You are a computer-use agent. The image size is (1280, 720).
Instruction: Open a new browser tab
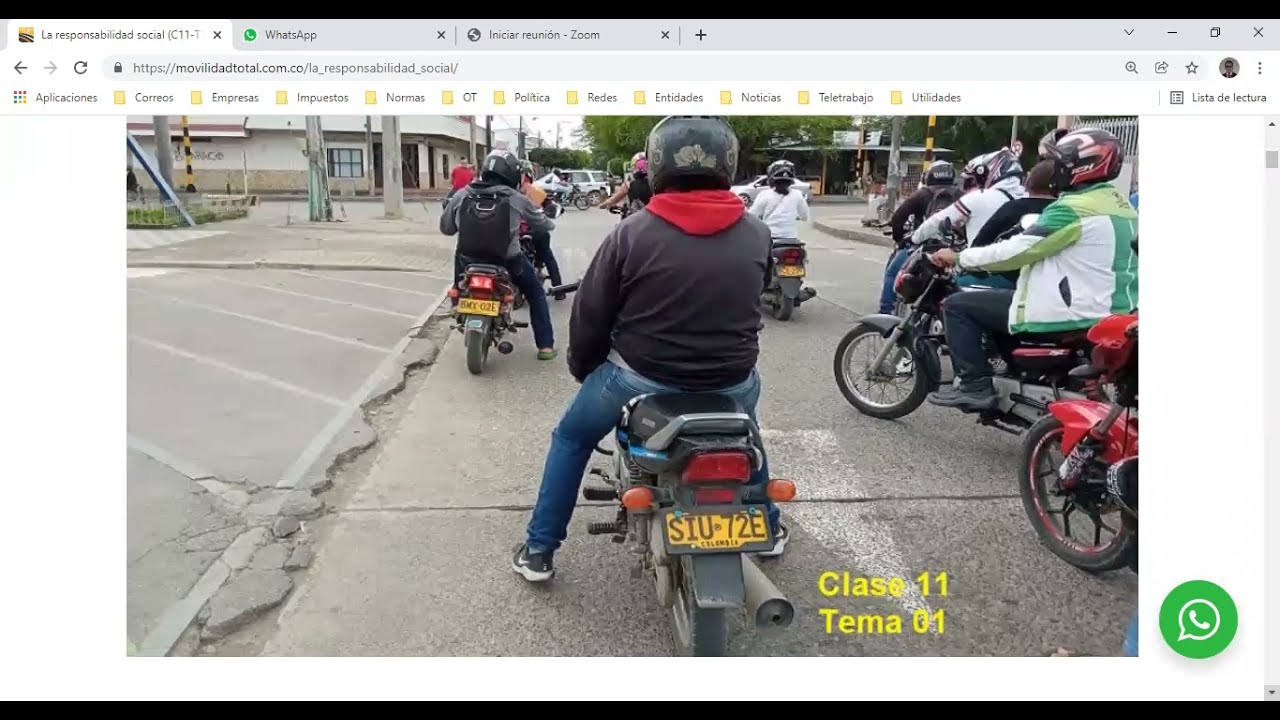click(701, 35)
